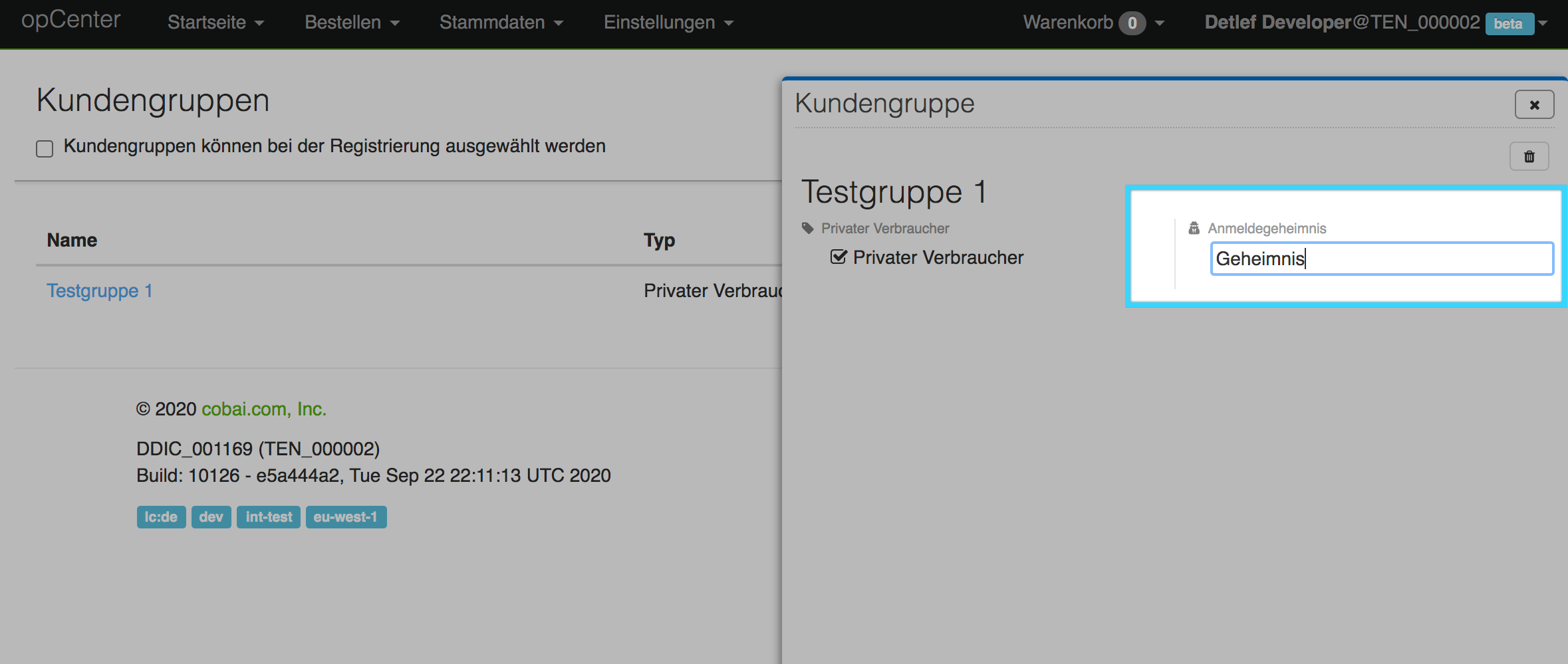The height and width of the screenshot is (664, 1568).
Task: Open Testgruppe 1 link in table
Action: [x=99, y=290]
